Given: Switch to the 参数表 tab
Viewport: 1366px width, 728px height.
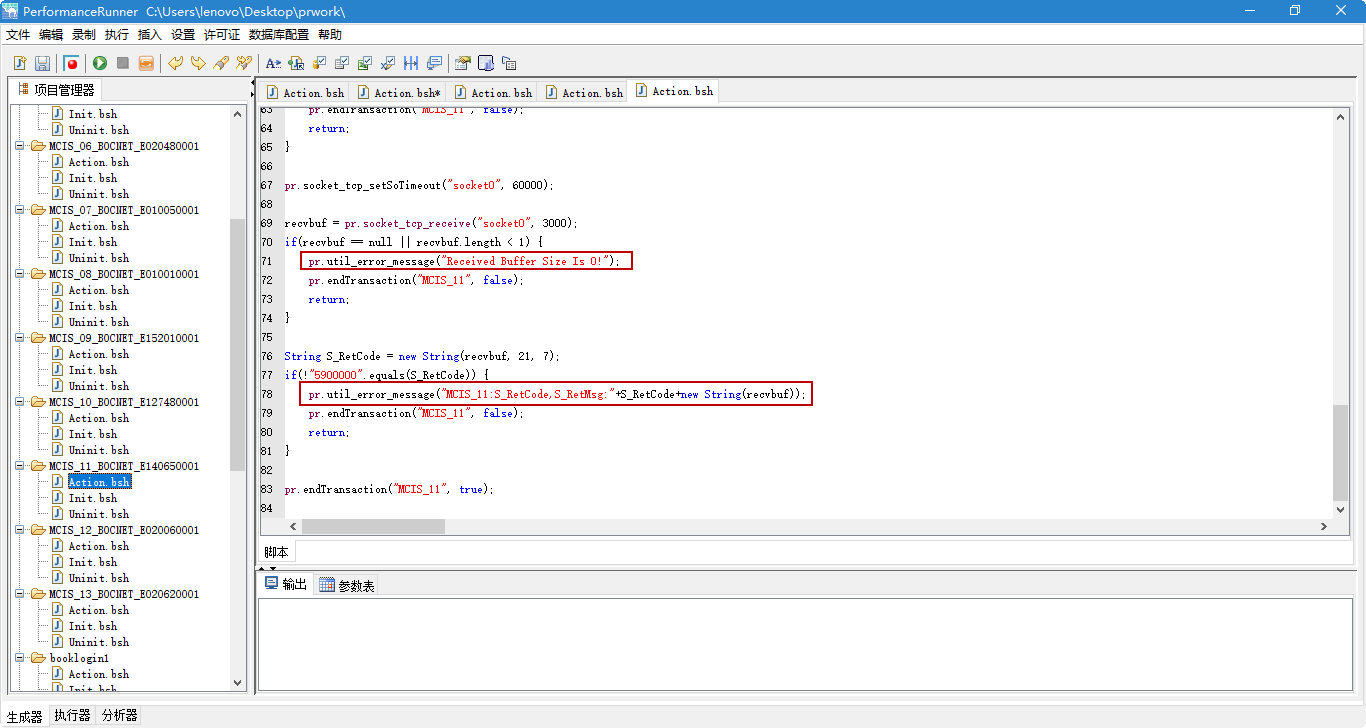Looking at the screenshot, I should coord(347,585).
